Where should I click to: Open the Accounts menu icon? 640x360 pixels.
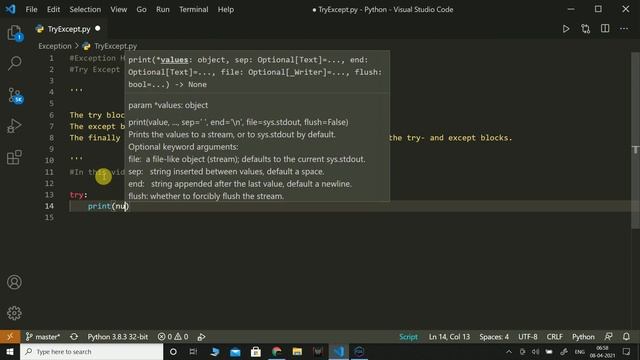[14, 282]
